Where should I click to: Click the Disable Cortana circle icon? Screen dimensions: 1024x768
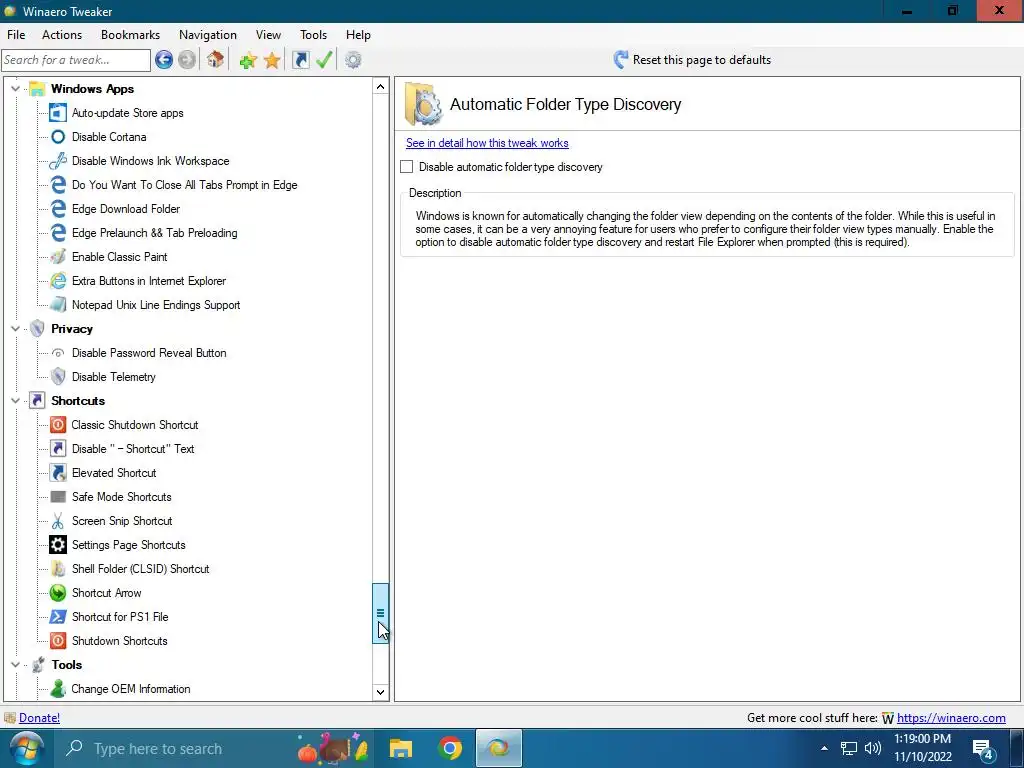58,137
